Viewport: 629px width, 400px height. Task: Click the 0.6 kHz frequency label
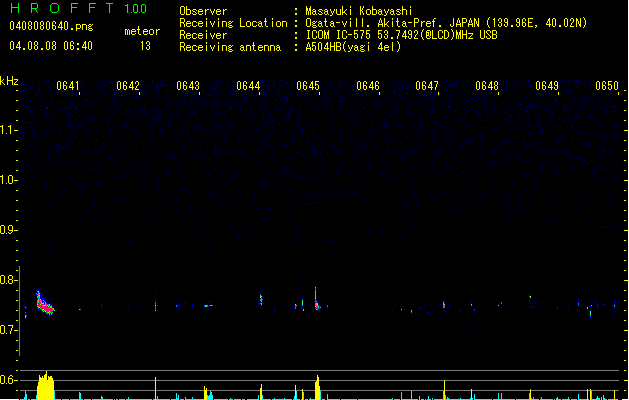(8, 380)
